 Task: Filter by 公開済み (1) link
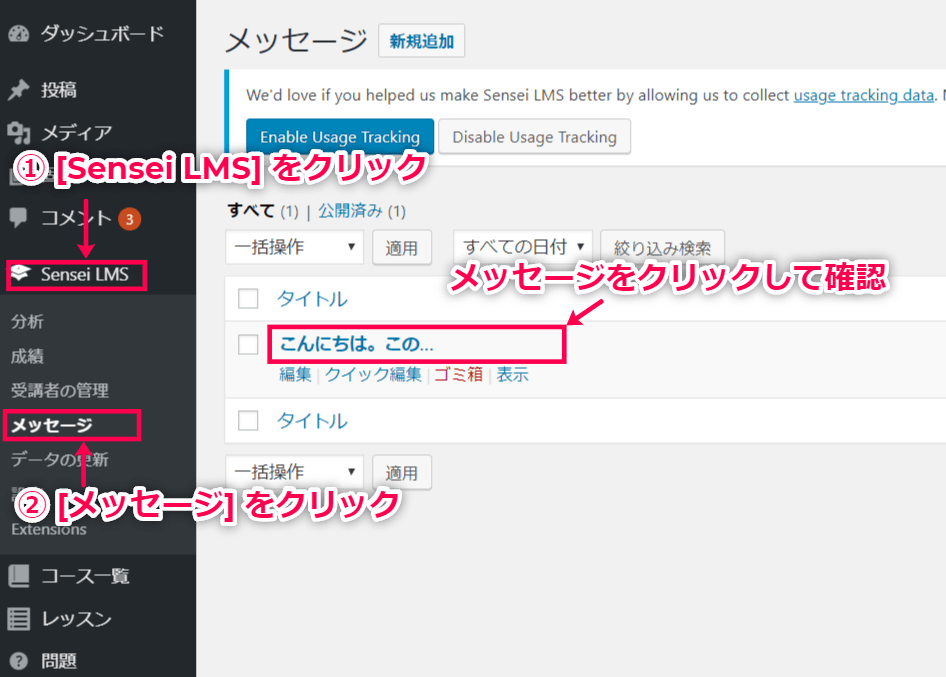pos(362,211)
